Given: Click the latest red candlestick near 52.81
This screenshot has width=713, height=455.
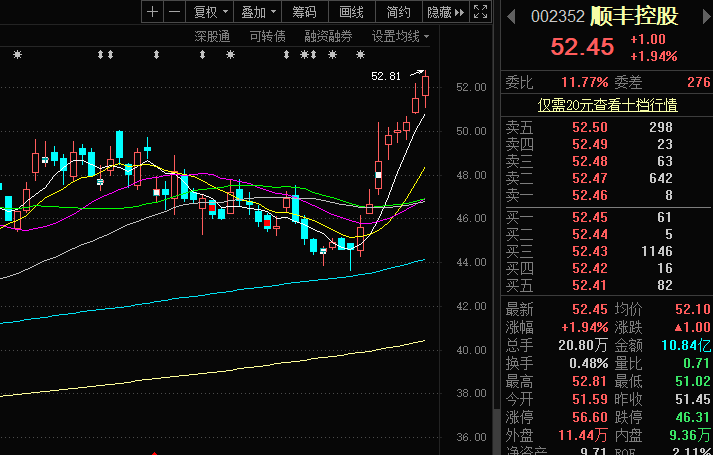Looking at the screenshot, I should point(426,86).
